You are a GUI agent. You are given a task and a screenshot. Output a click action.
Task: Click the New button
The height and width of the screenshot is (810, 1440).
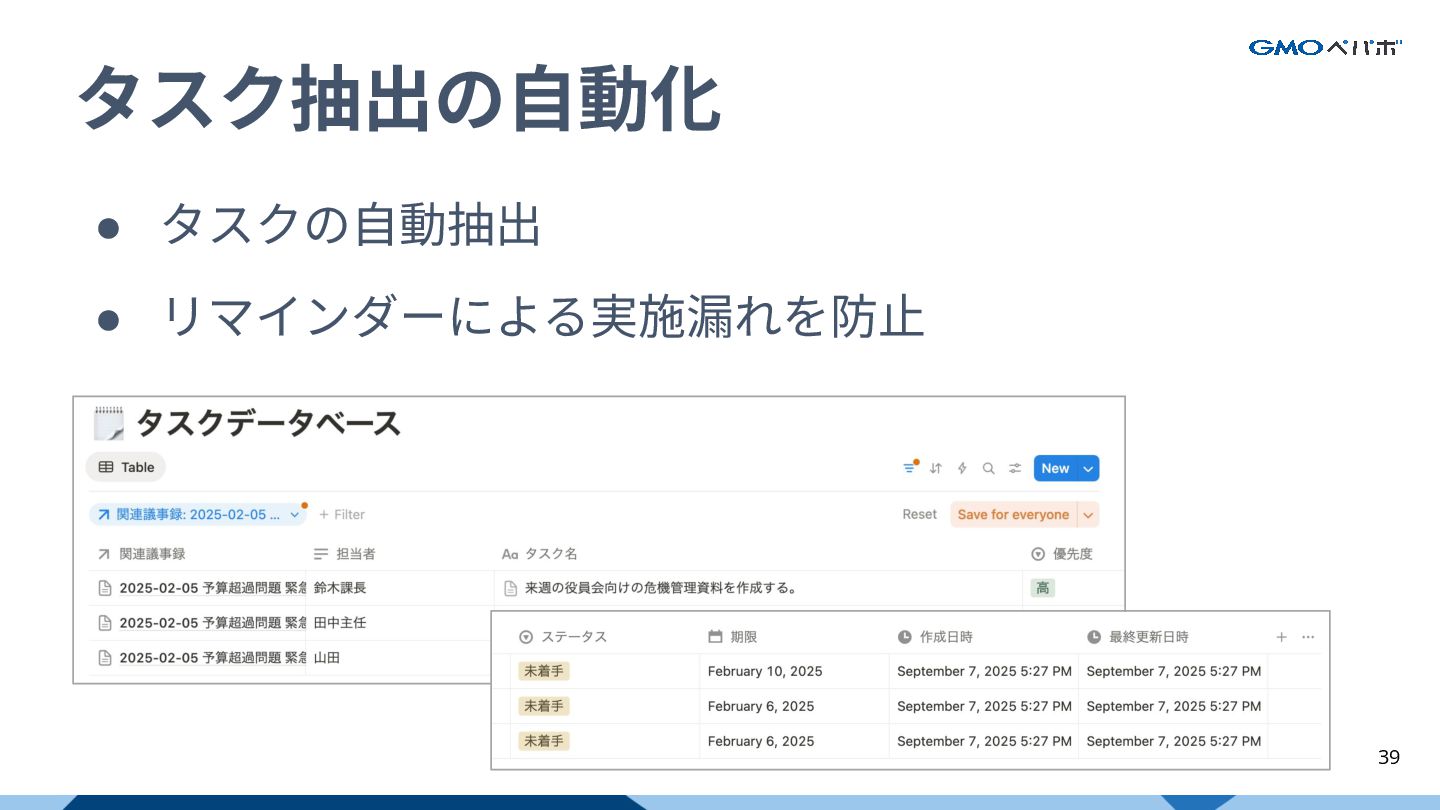click(x=1055, y=468)
